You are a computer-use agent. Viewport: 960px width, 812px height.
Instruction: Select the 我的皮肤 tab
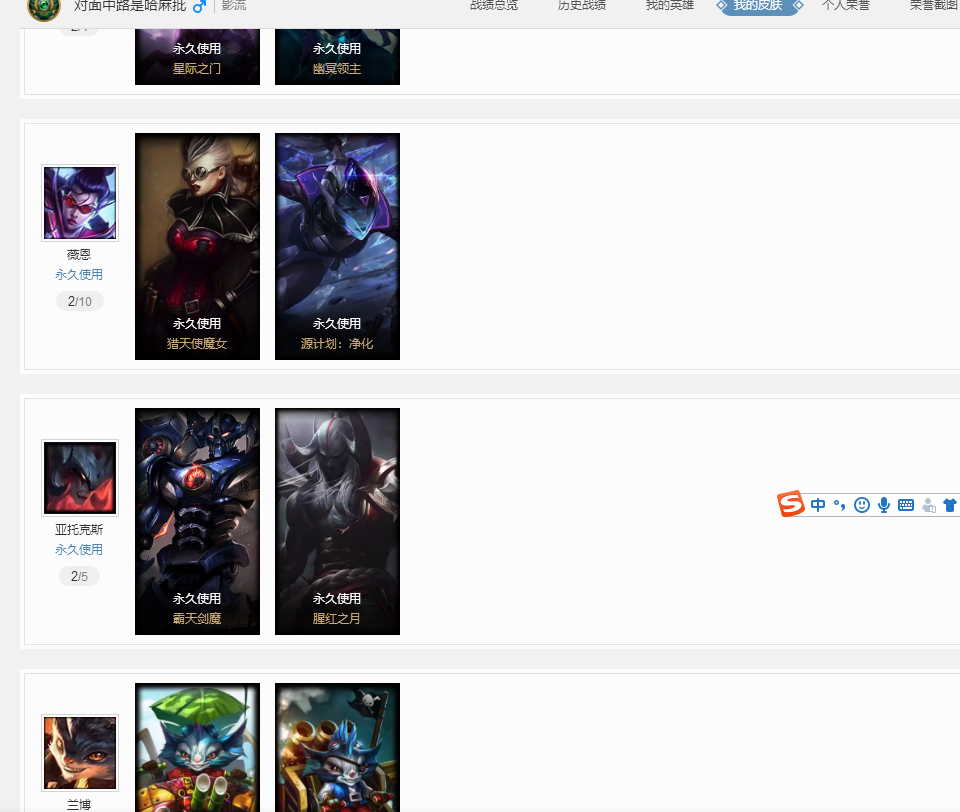(759, 6)
